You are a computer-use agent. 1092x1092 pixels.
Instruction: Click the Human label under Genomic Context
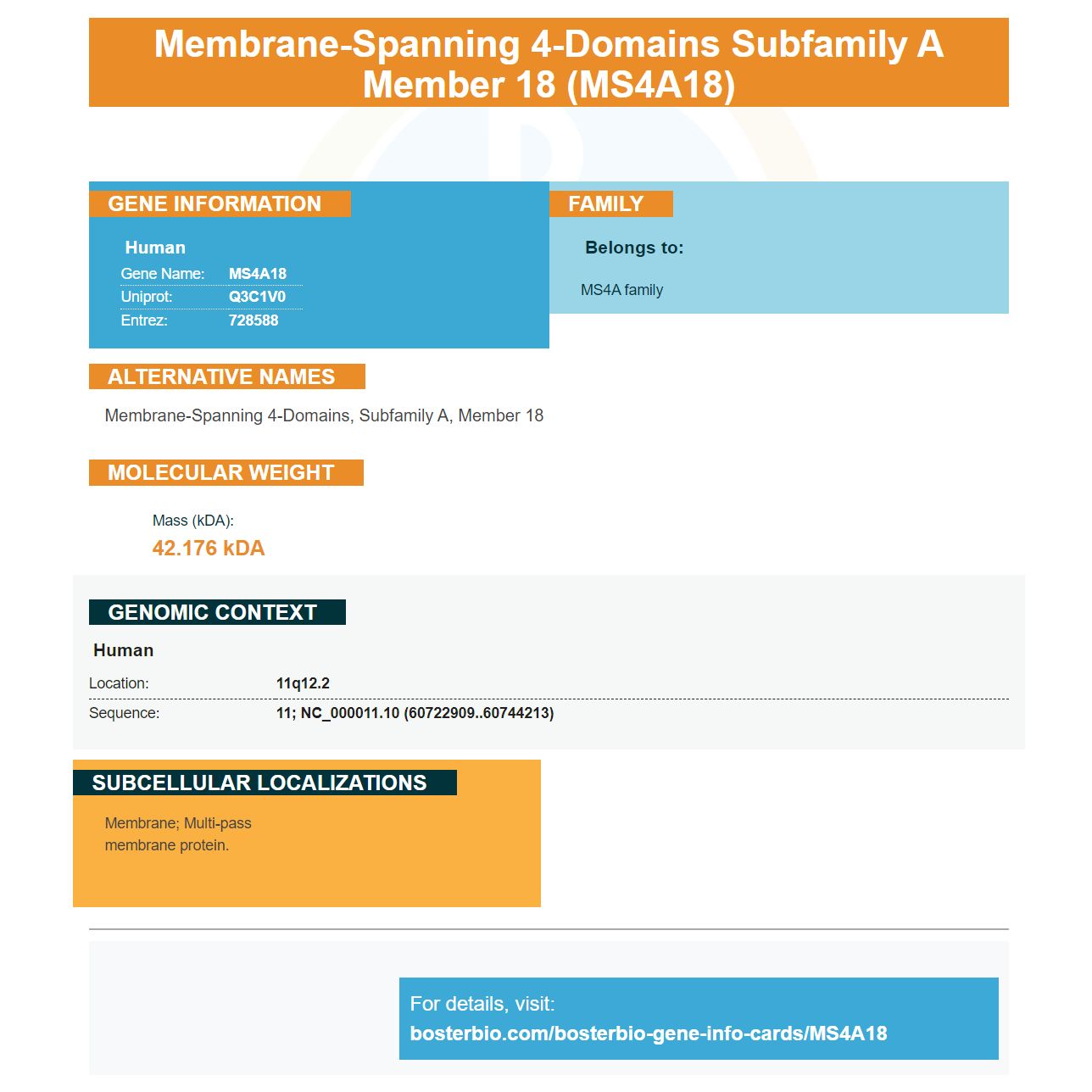click(x=124, y=650)
